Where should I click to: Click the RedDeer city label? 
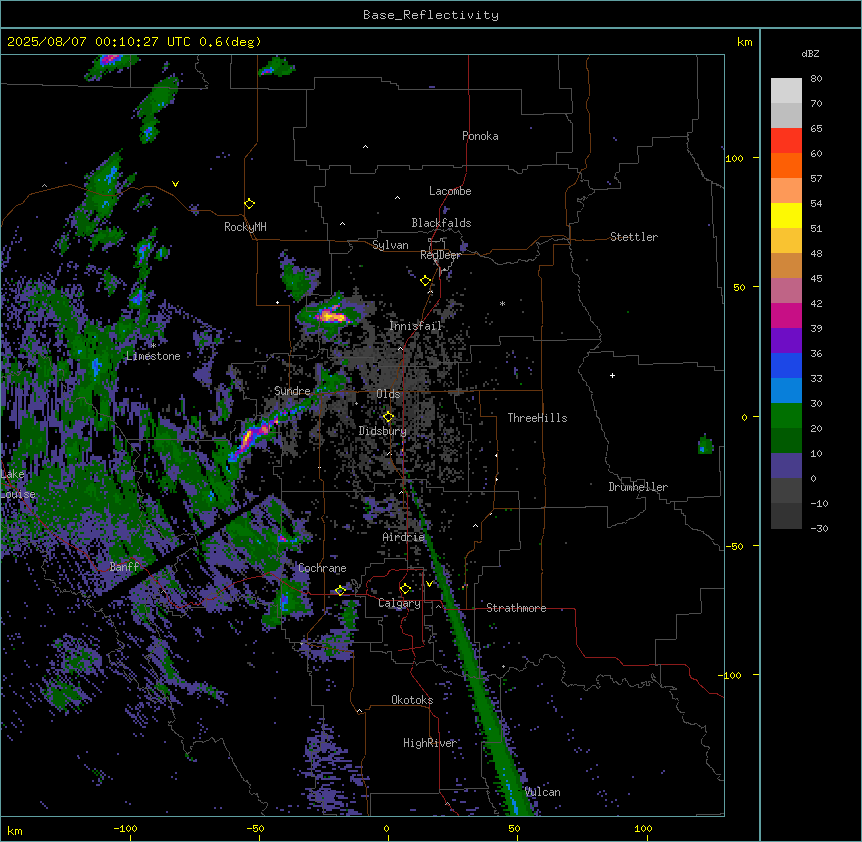point(440,255)
